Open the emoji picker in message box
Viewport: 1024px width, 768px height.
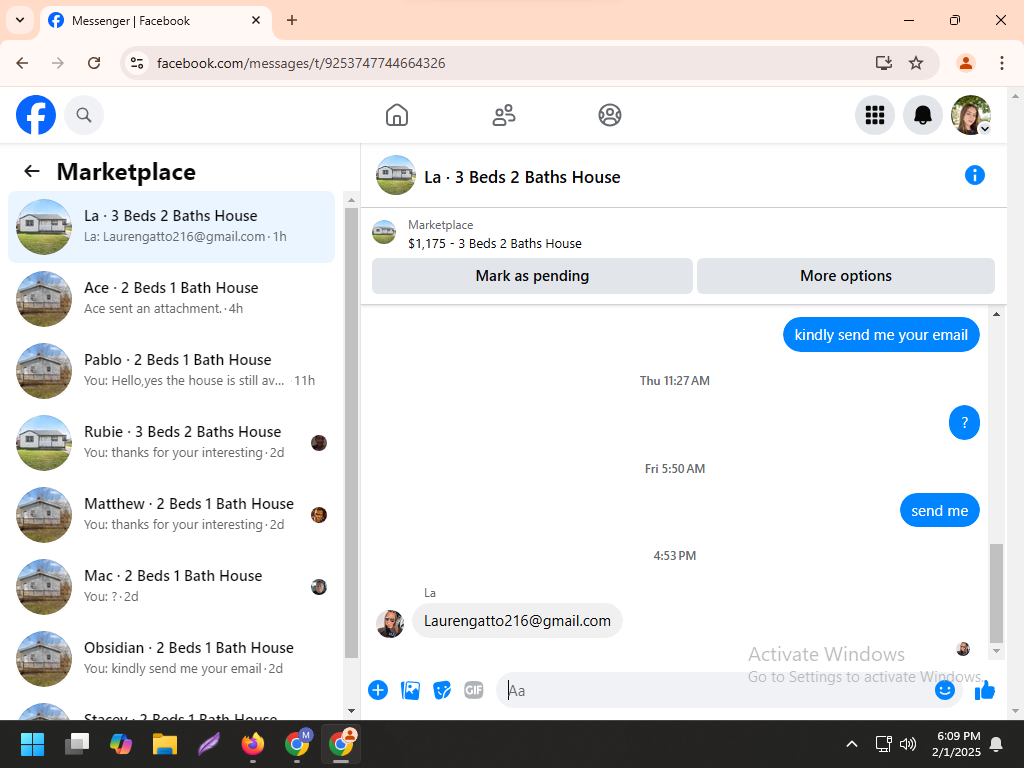[944, 690]
